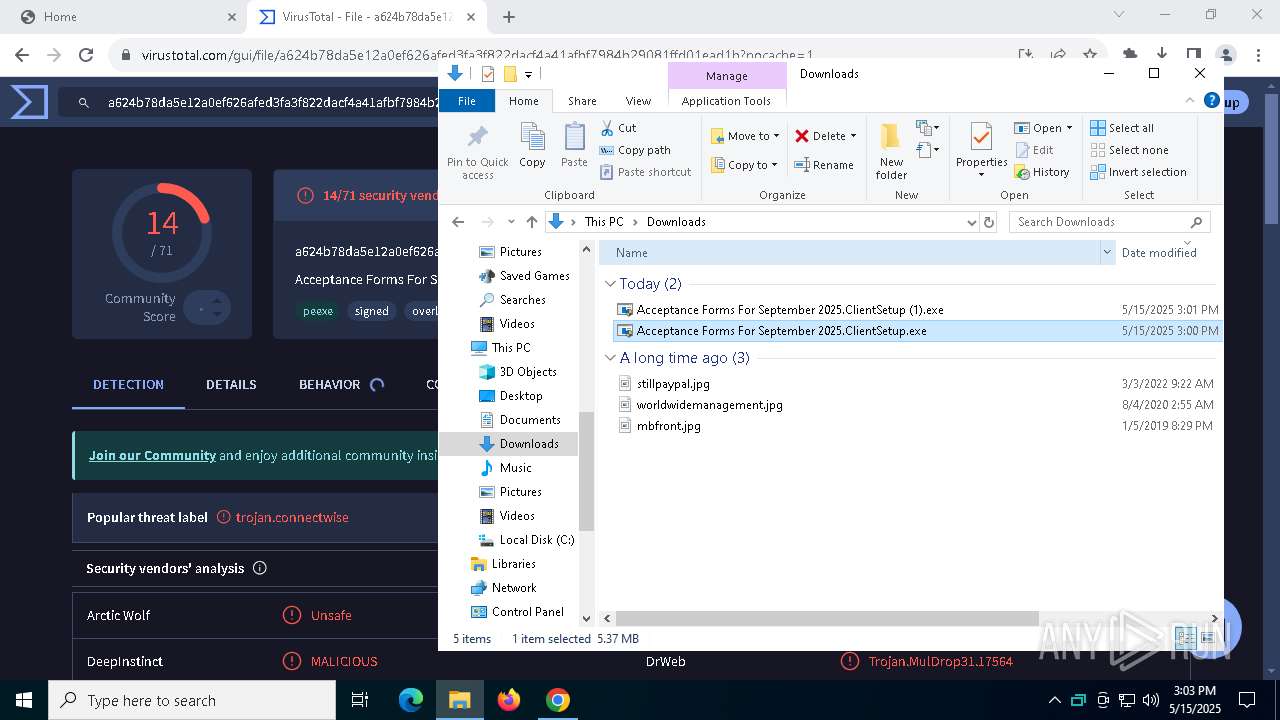Click Join our Community link
1280x720 pixels.
(152, 455)
